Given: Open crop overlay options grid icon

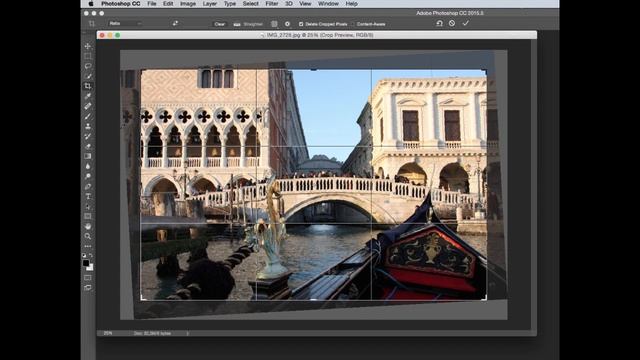Looking at the screenshot, I should tap(274, 24).
